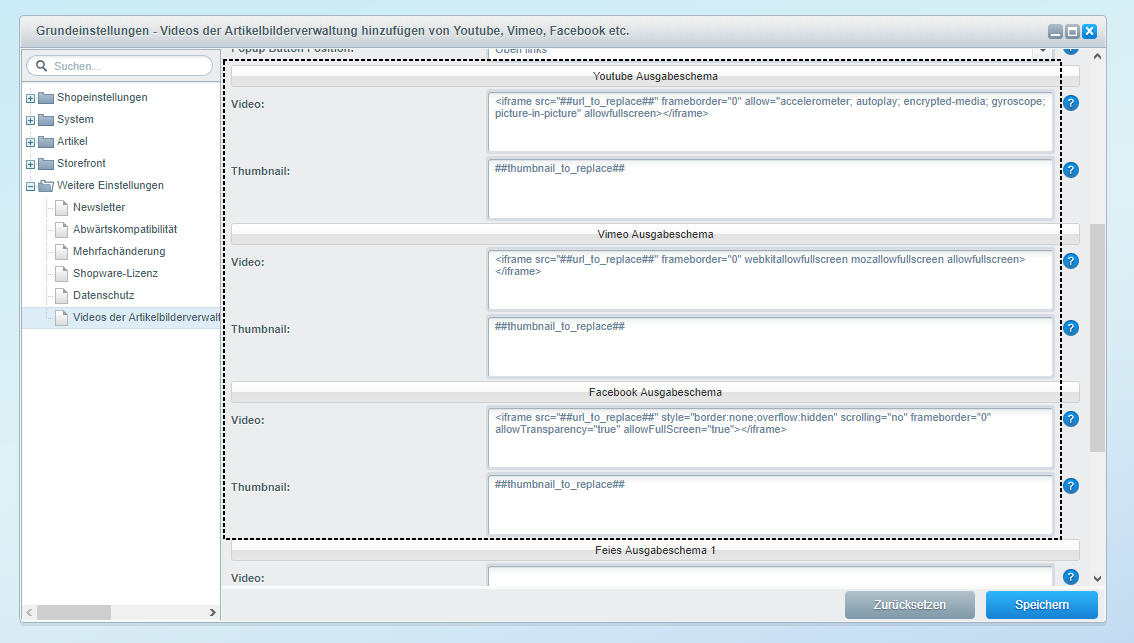Click the Storefront folder icon
This screenshot has width=1134, height=643.
tap(46, 163)
